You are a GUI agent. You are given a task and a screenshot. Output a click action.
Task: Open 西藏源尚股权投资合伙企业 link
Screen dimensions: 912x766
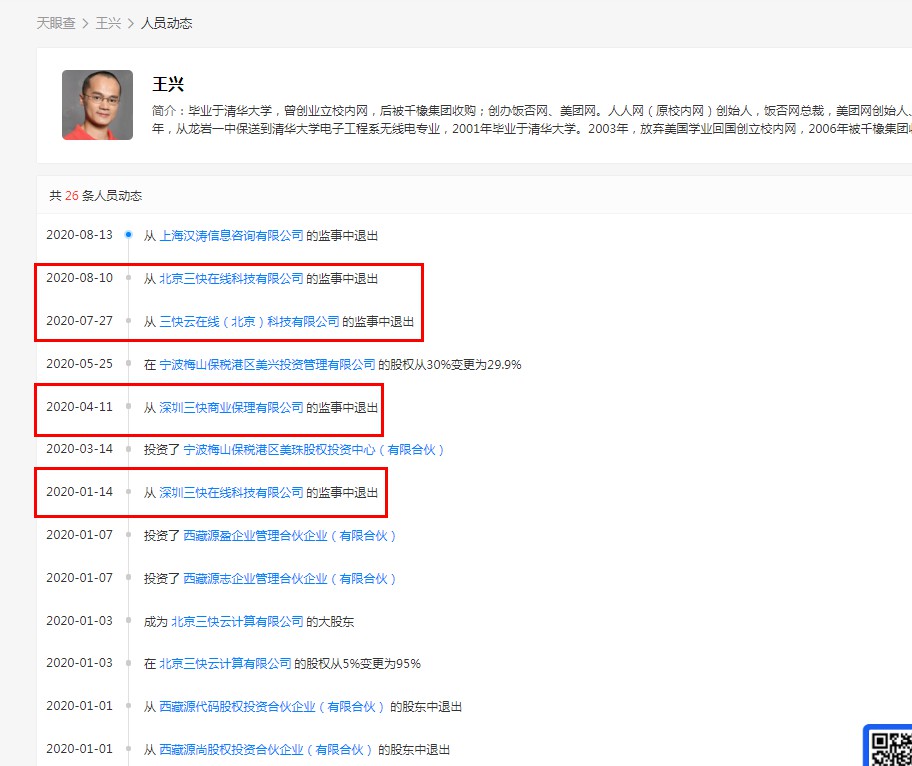coord(266,750)
